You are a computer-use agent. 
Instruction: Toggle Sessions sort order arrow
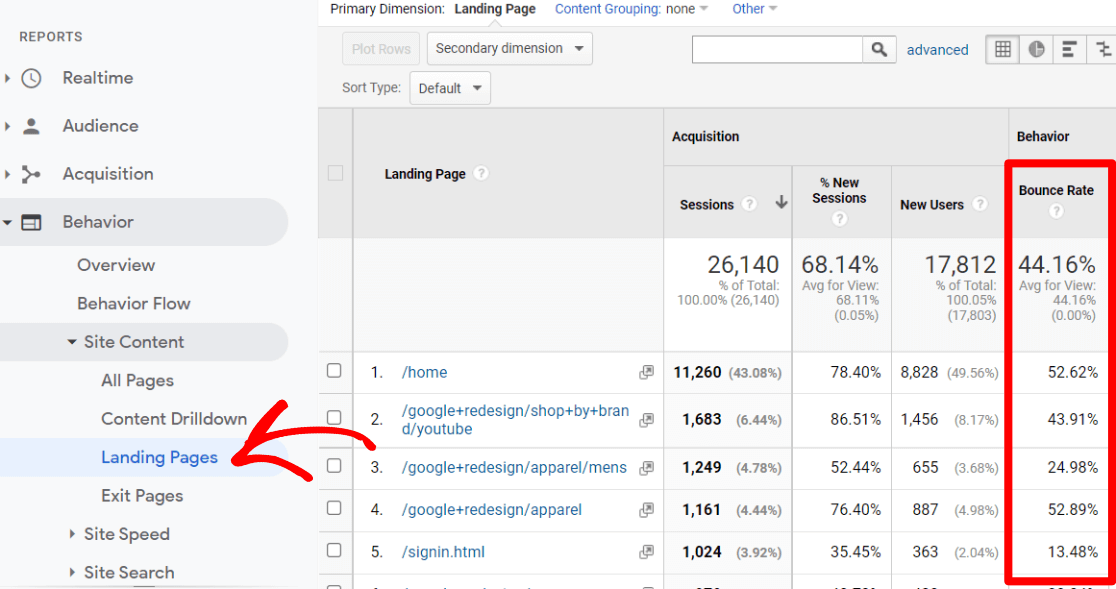click(781, 203)
